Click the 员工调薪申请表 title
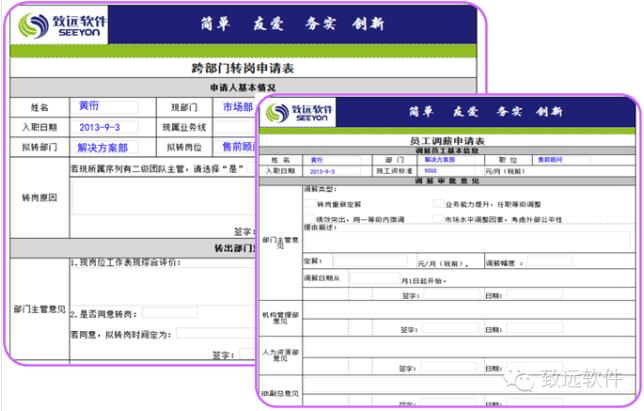Screen dimensions: 644x411 447,141
